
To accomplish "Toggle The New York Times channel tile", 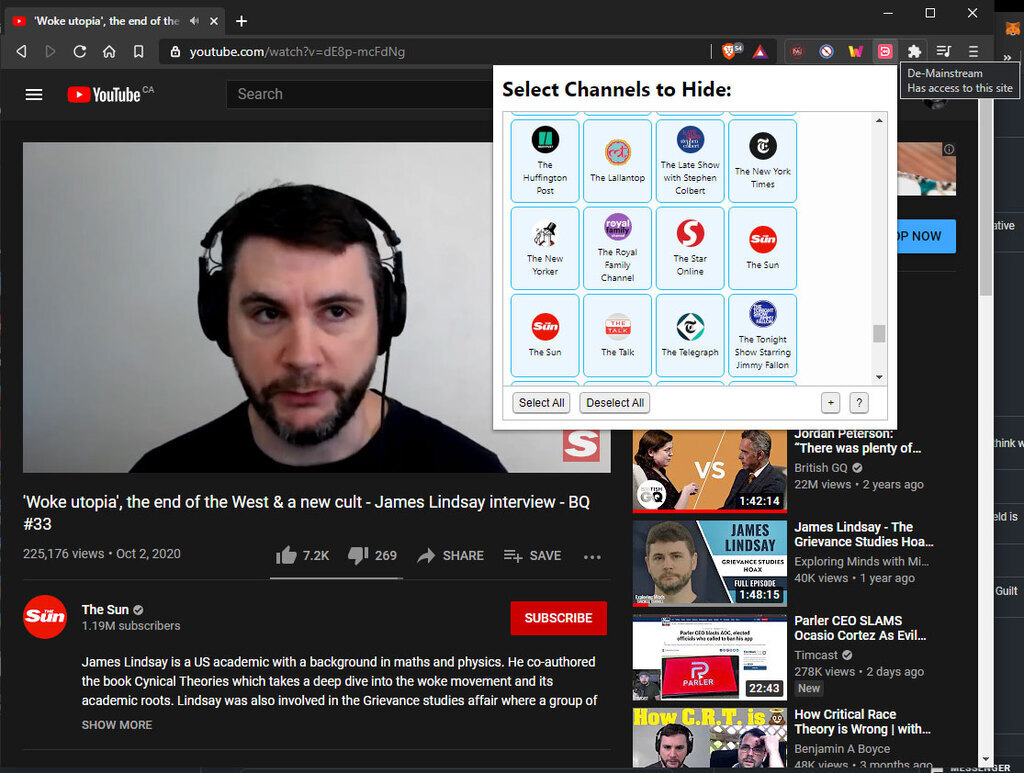I will click(762, 160).
